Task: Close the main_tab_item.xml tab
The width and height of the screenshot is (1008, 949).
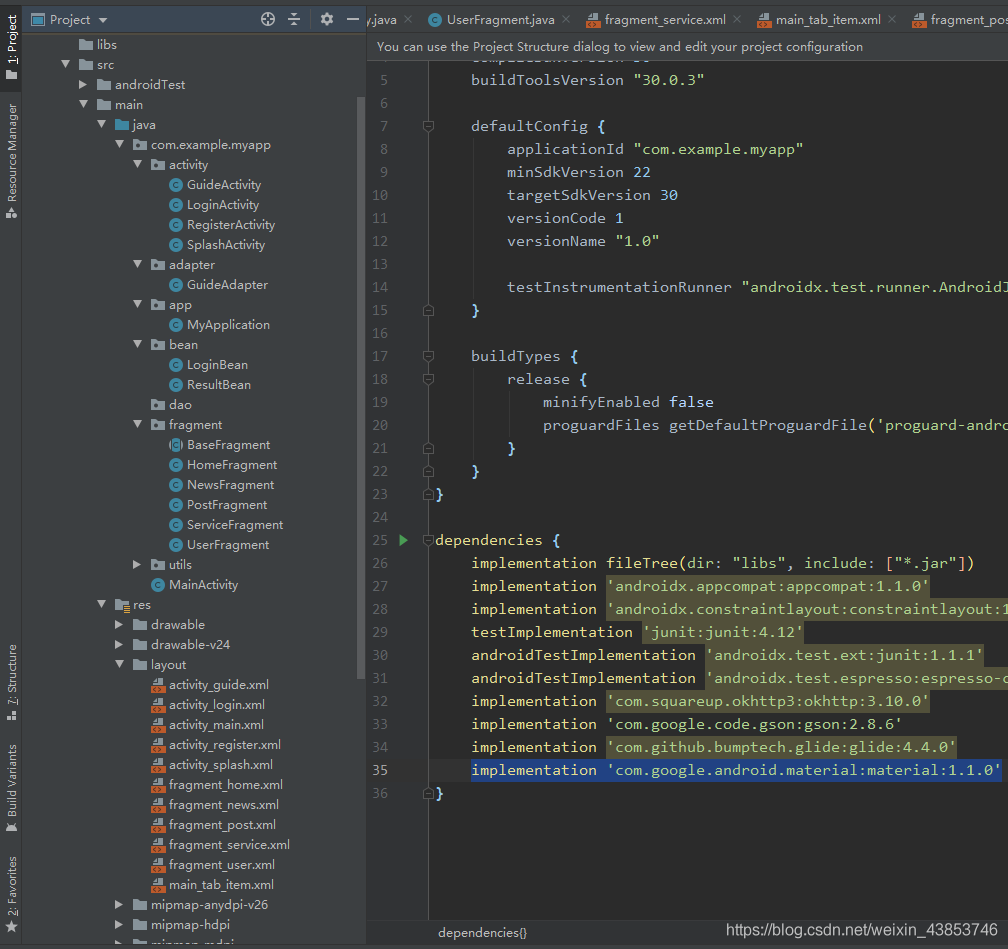Action: pyautogui.click(x=892, y=19)
